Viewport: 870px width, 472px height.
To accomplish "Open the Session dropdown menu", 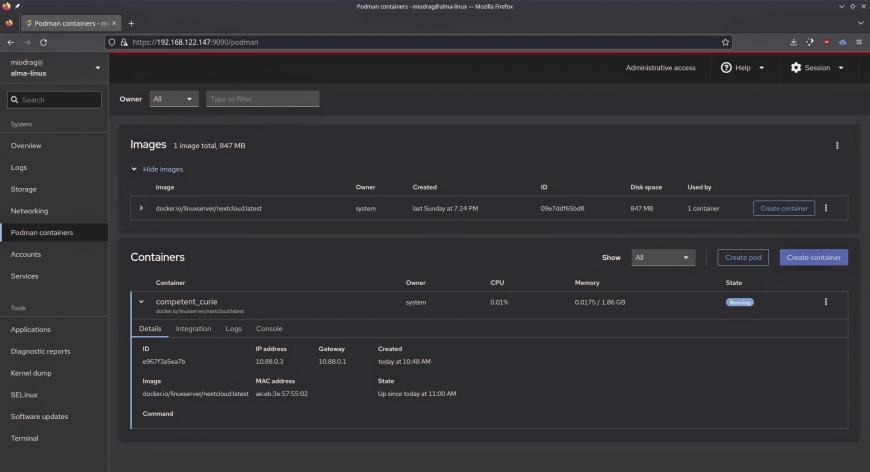I will (817, 68).
